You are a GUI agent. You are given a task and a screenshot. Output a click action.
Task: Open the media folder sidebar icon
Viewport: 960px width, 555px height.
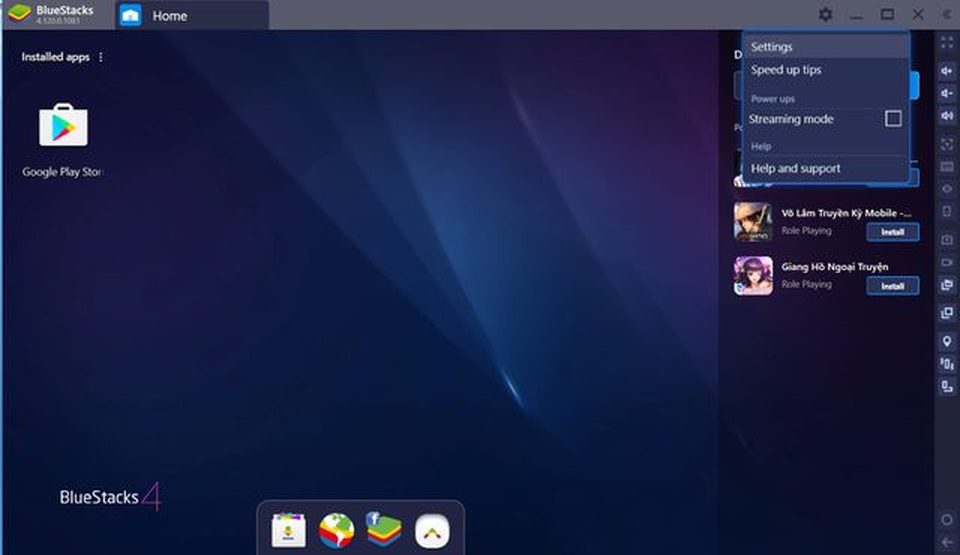pos(947,285)
